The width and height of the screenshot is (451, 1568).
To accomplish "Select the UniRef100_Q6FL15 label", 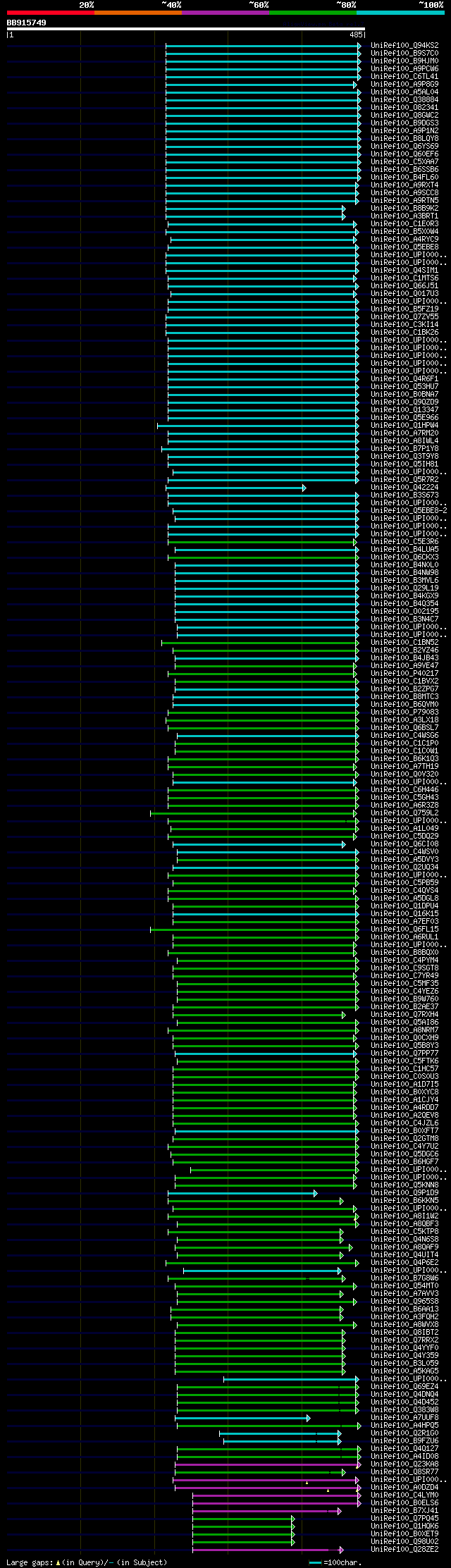I will [404, 929].
